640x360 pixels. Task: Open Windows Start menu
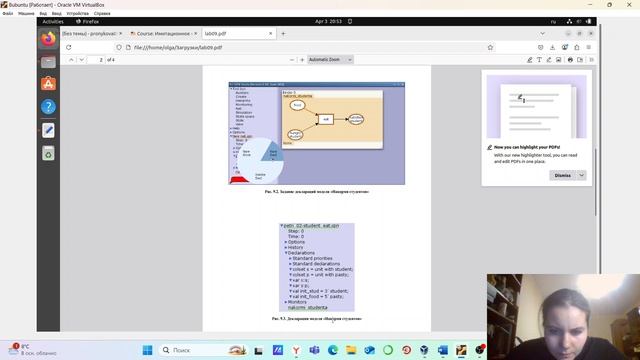coord(147,350)
